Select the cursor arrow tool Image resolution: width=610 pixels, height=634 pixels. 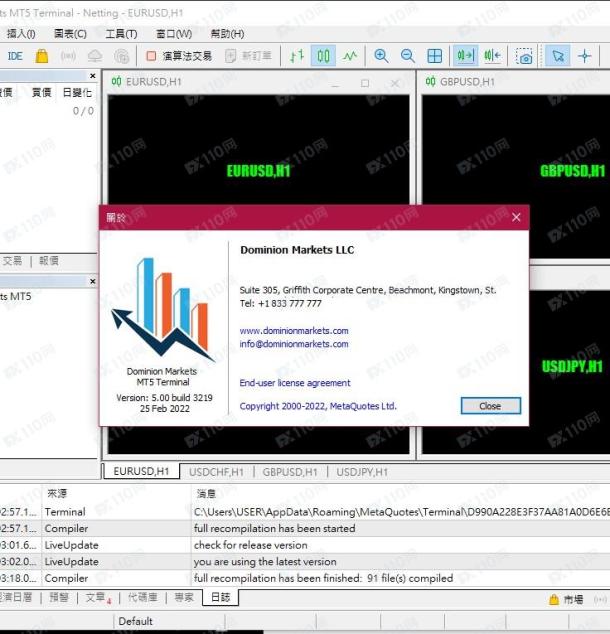(x=558, y=56)
